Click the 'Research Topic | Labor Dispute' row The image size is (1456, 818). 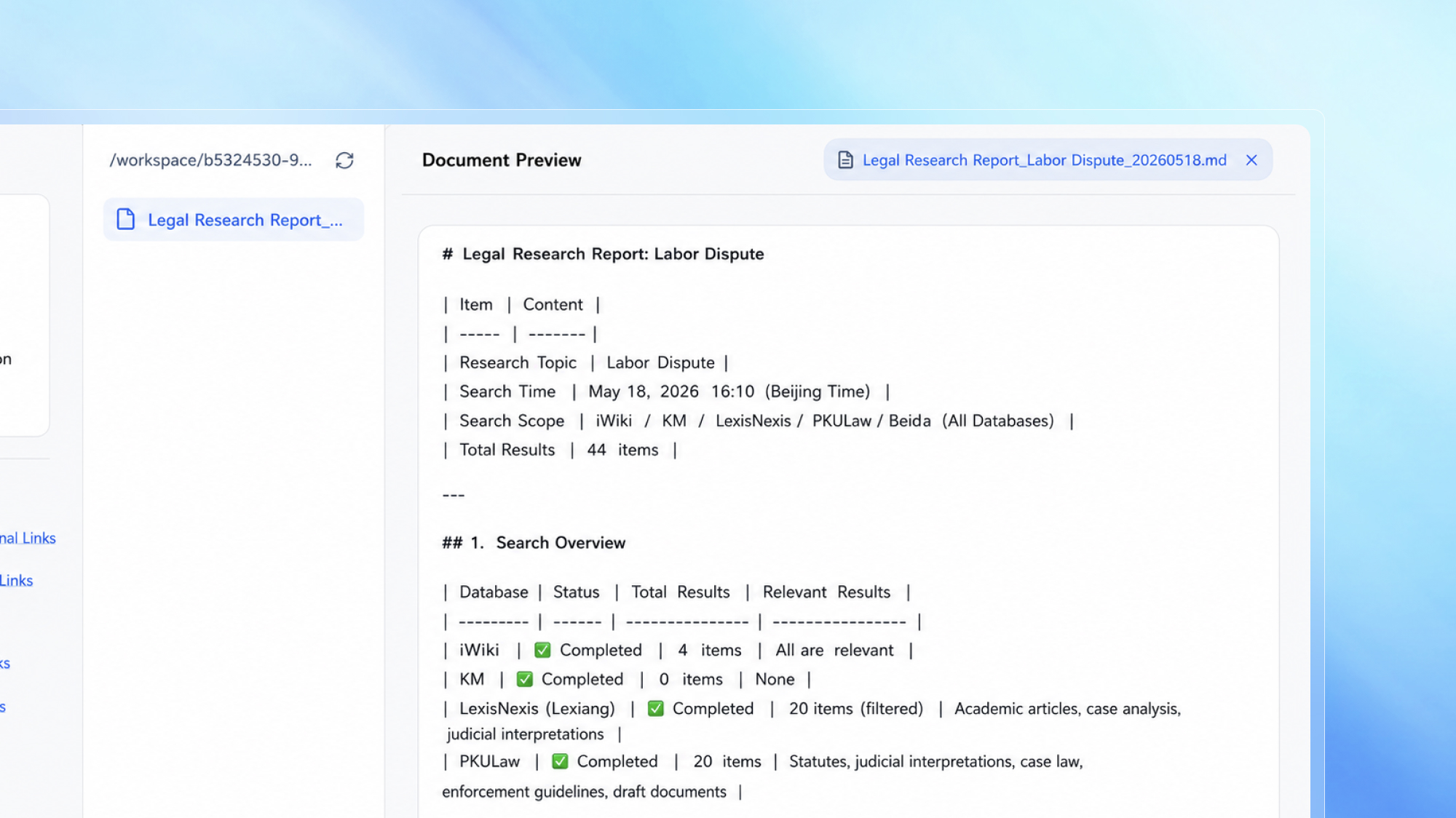tap(585, 362)
